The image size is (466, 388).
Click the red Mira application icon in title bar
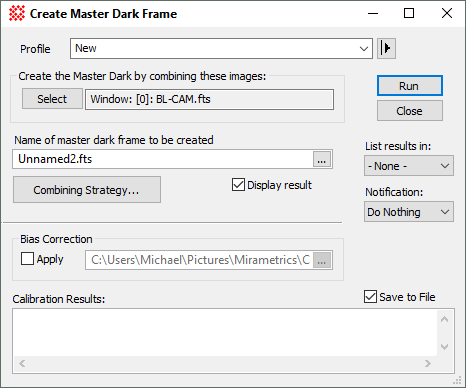click(x=17, y=14)
